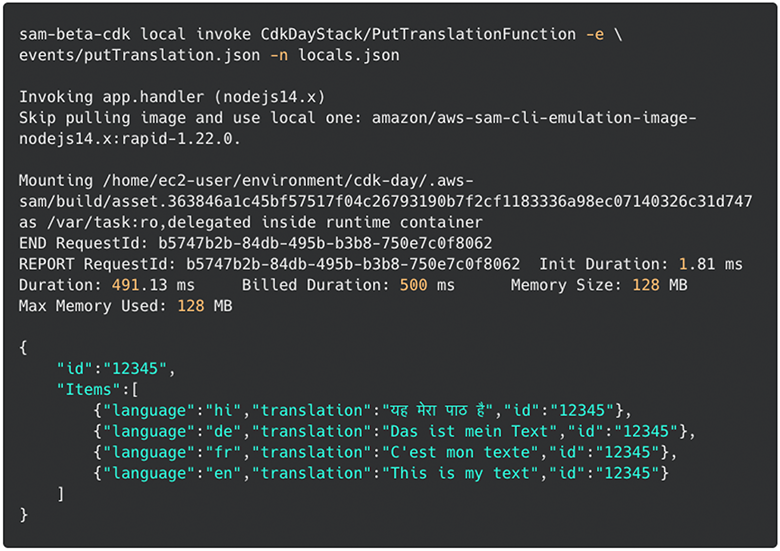Click Max Memory Used value '128 MB'

click(x=204, y=306)
